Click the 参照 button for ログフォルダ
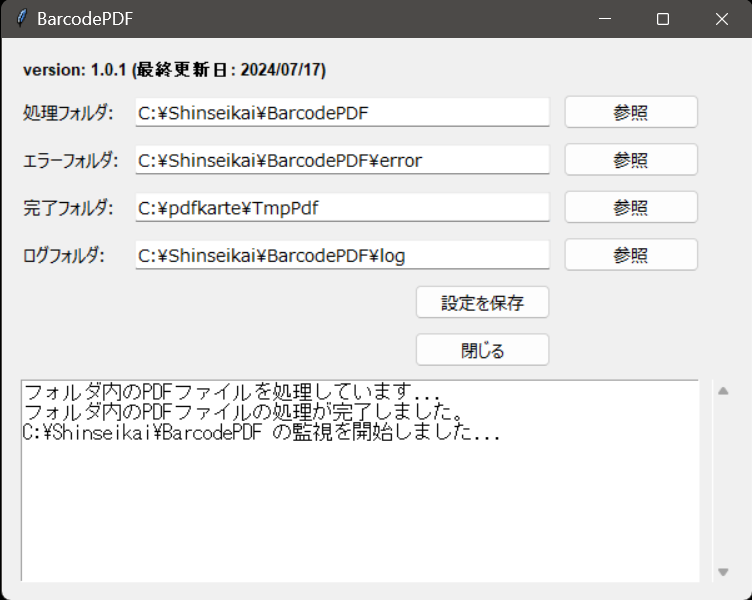This screenshot has width=752, height=600. pos(631,255)
